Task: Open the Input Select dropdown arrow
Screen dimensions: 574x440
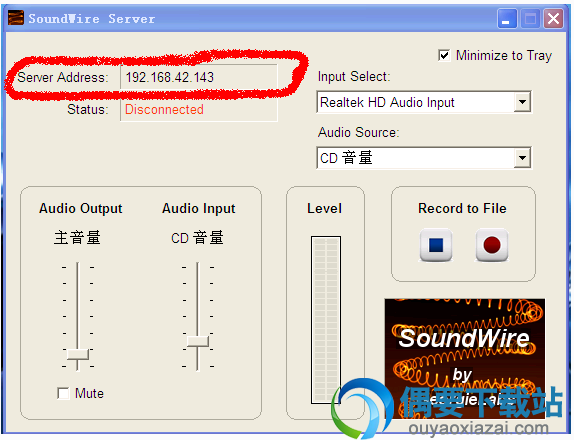Action: point(522,102)
